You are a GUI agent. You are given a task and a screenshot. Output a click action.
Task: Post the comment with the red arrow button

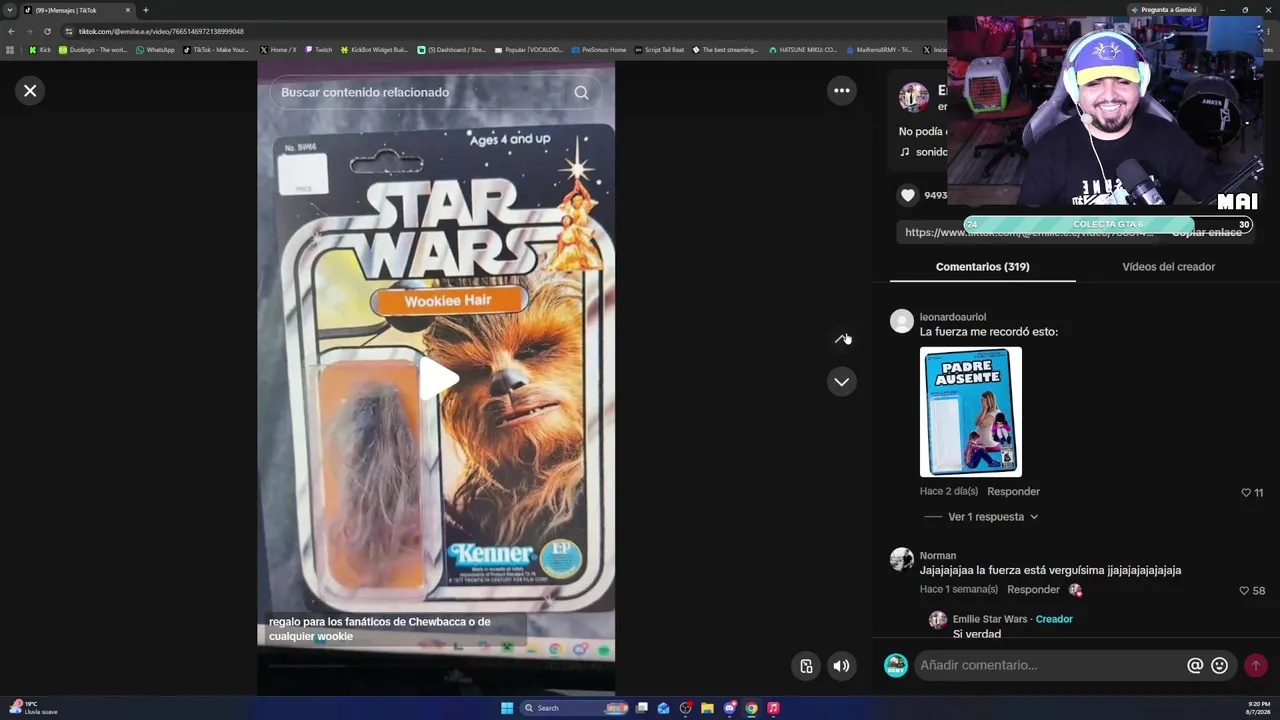[1255, 666]
